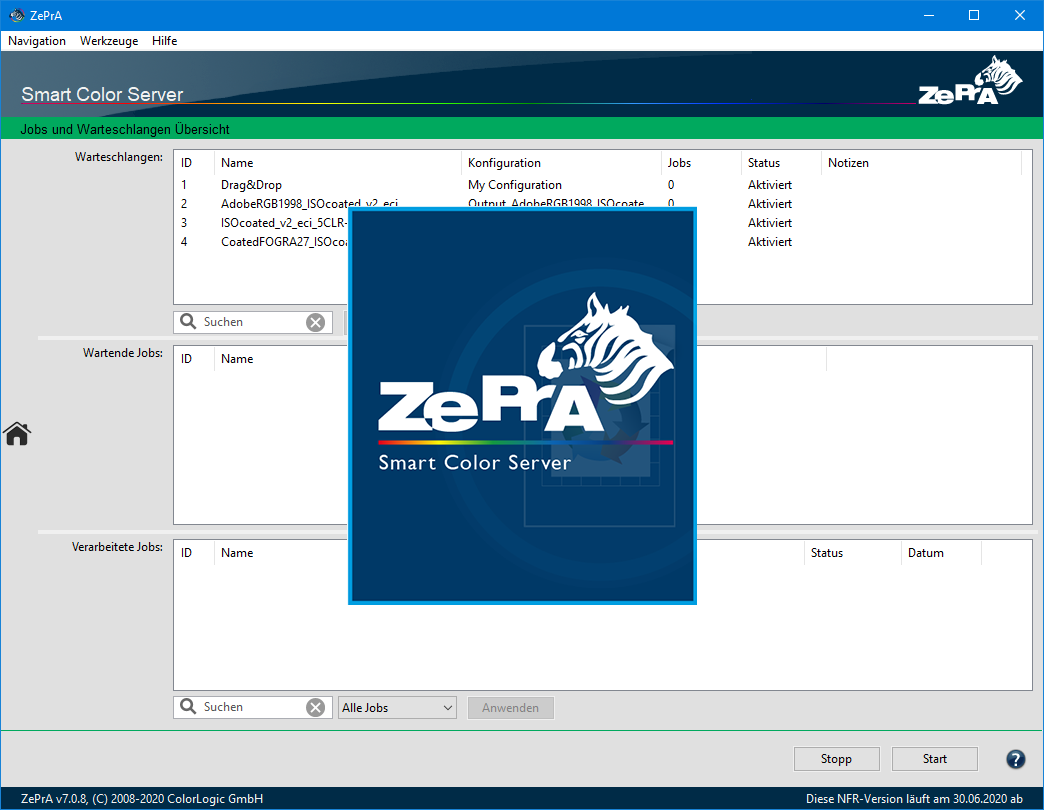
Task: Click the ZePrA zebra logo in header
Action: point(971,82)
